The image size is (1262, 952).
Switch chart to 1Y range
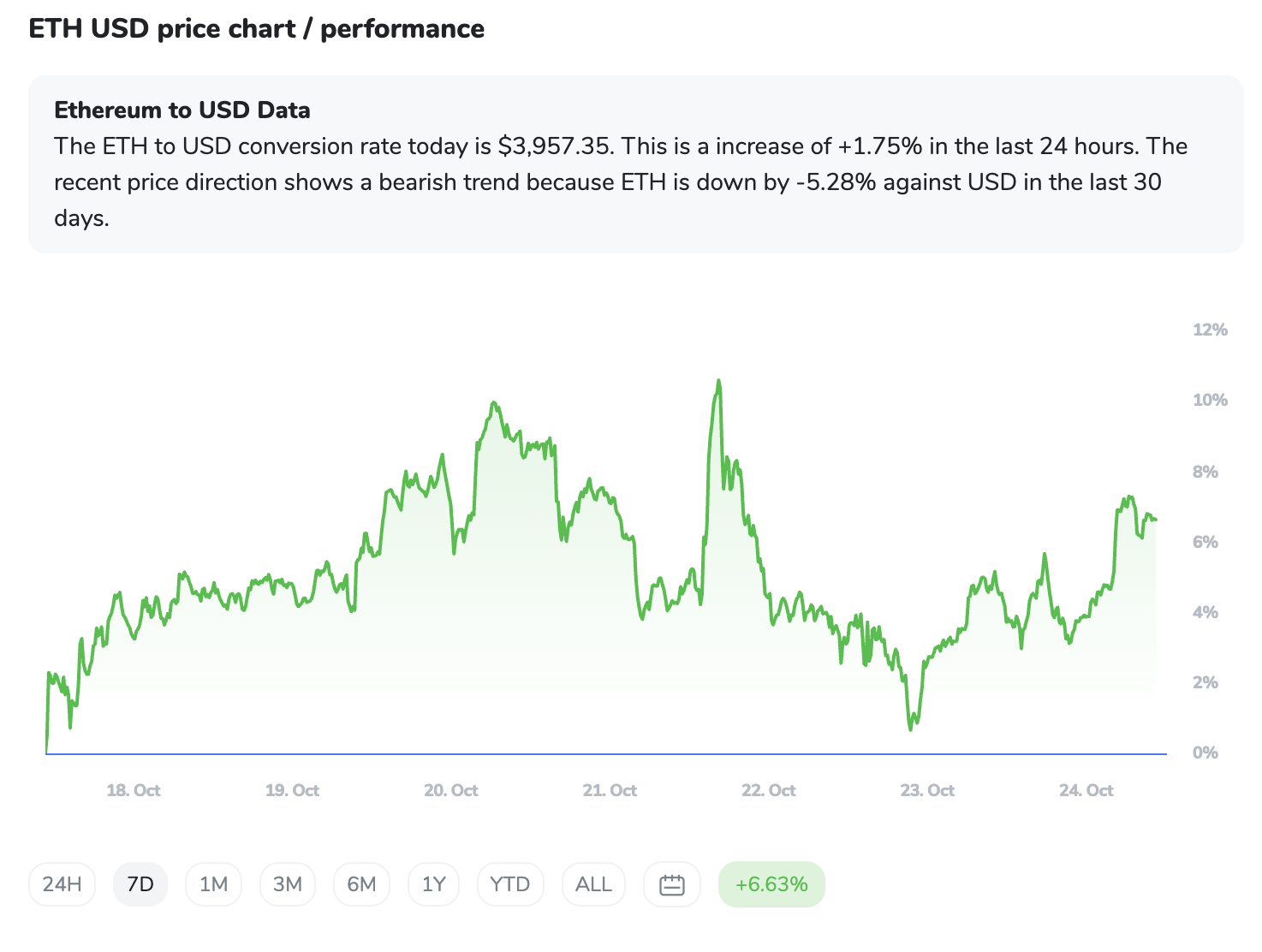434,884
